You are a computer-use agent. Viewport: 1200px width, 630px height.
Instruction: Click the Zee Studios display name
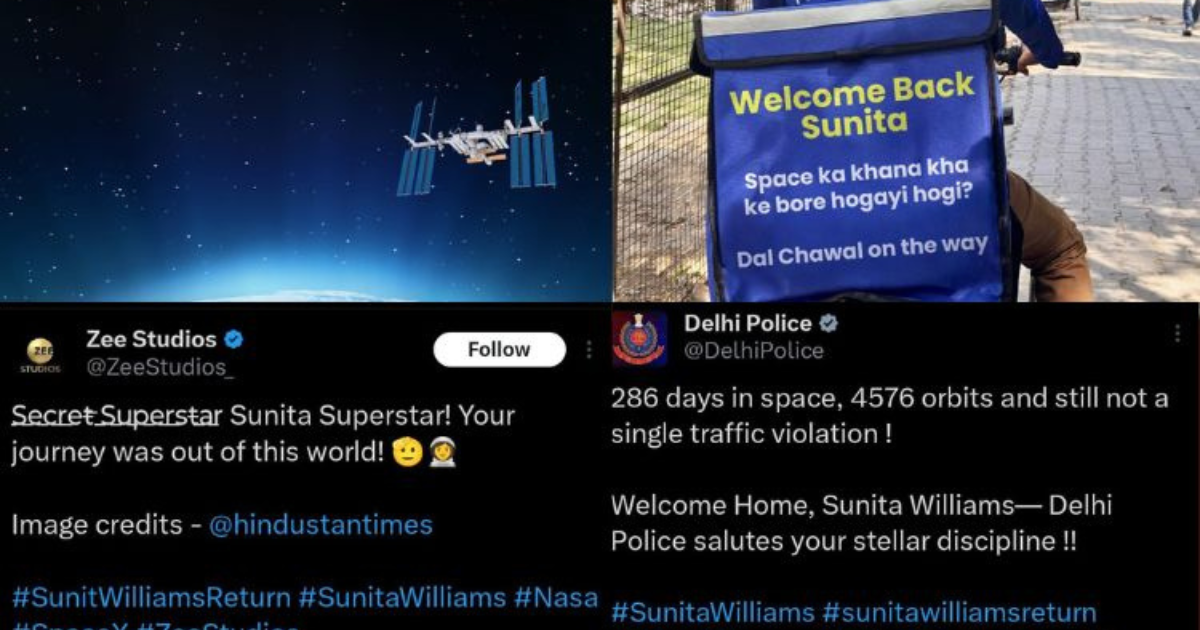click(151, 339)
